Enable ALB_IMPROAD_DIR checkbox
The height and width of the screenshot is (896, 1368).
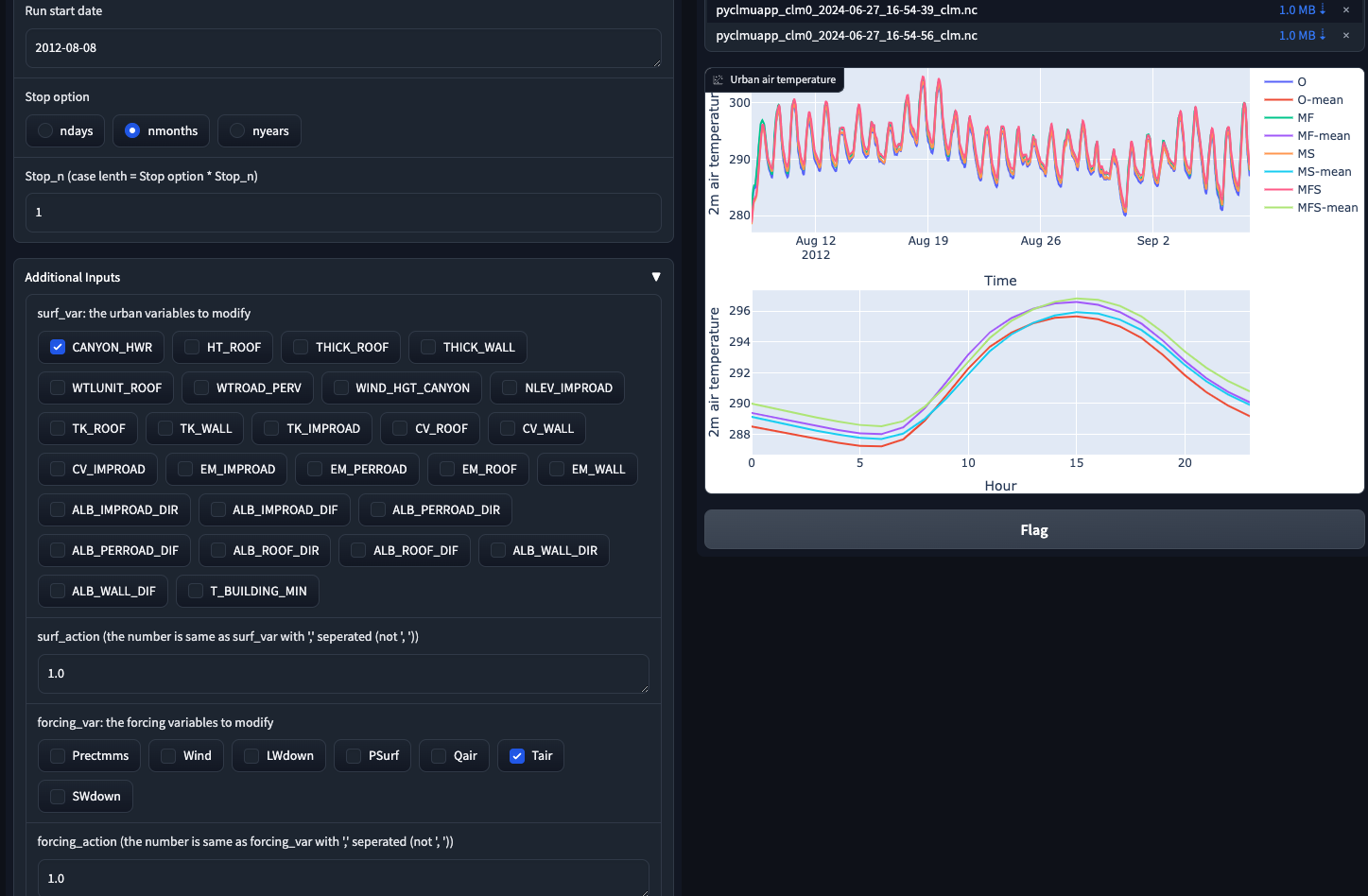point(58,509)
